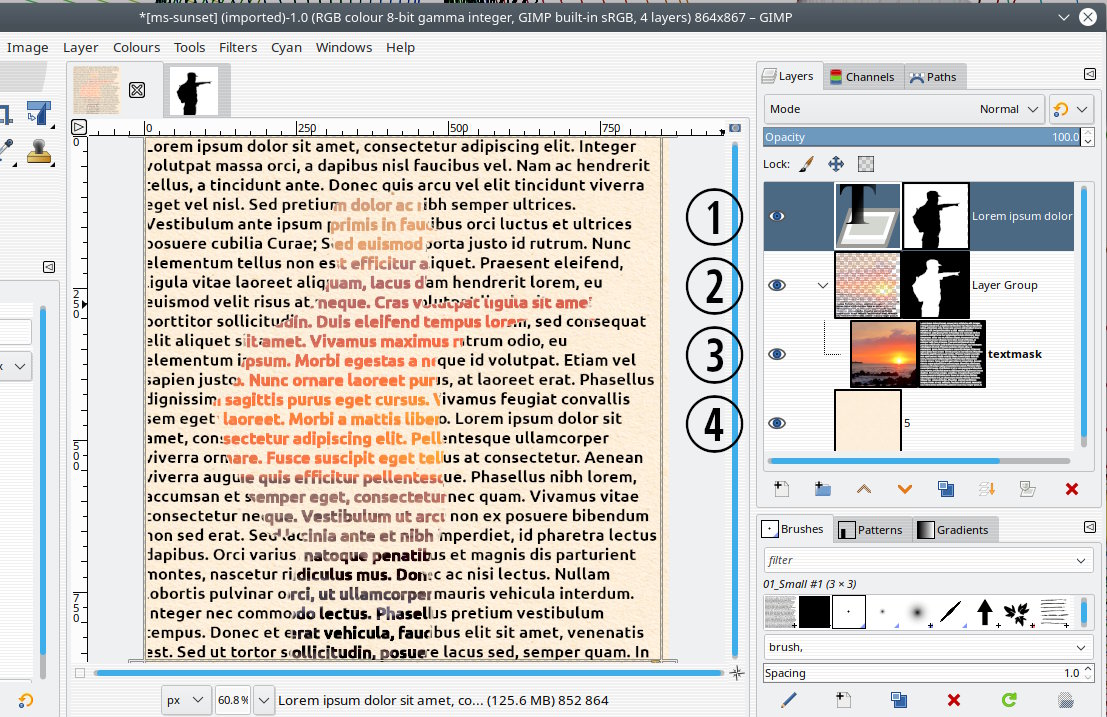Open the px units dropdown
1107x717 pixels.
[186, 700]
